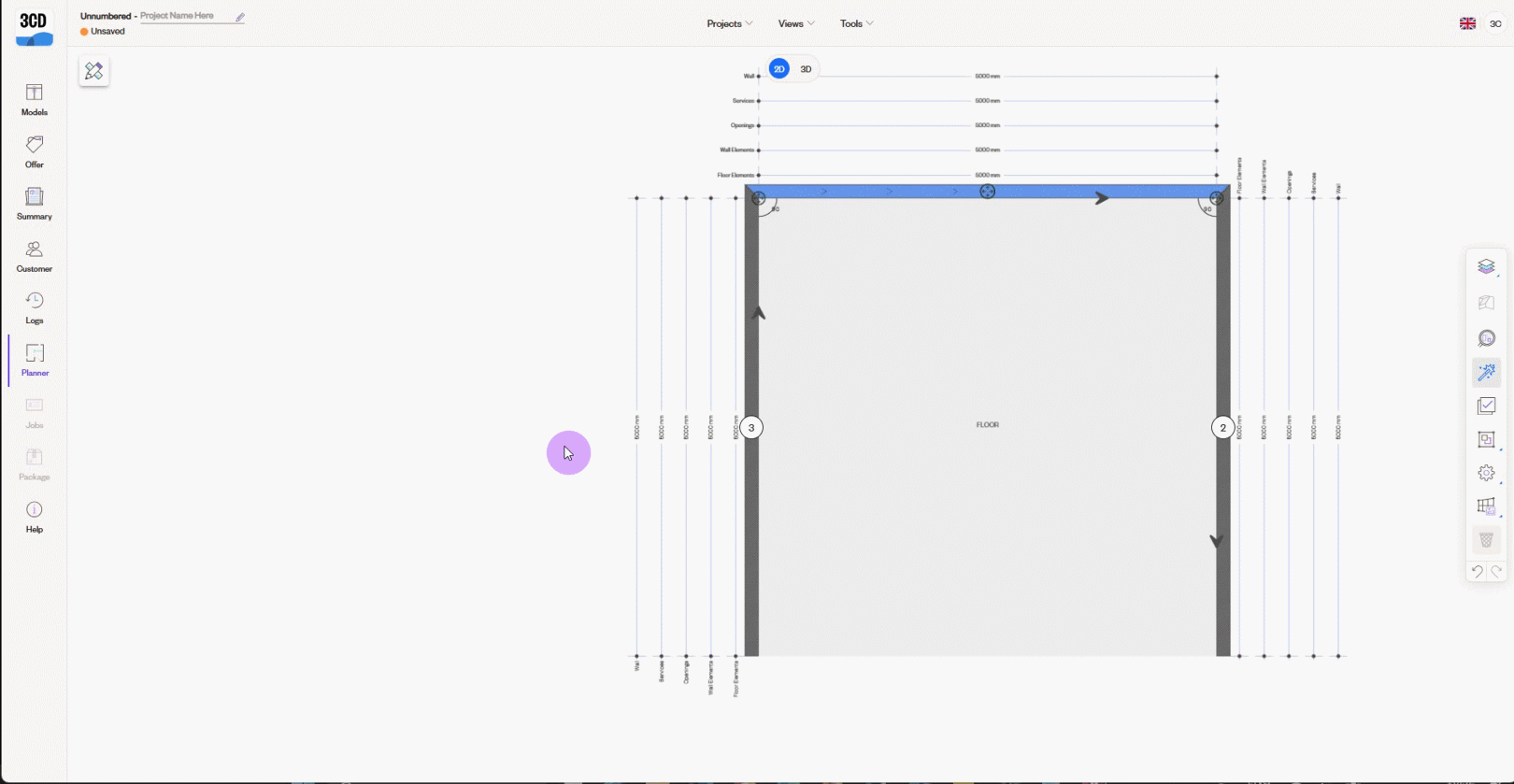Image resolution: width=1514 pixels, height=784 pixels.
Task: Redo the last action
Action: pos(1496,571)
